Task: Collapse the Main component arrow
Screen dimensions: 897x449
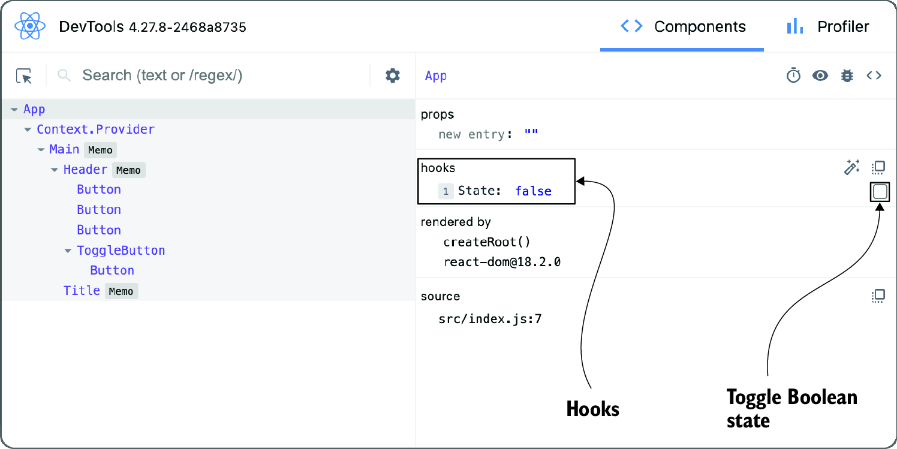Action: [x=41, y=150]
